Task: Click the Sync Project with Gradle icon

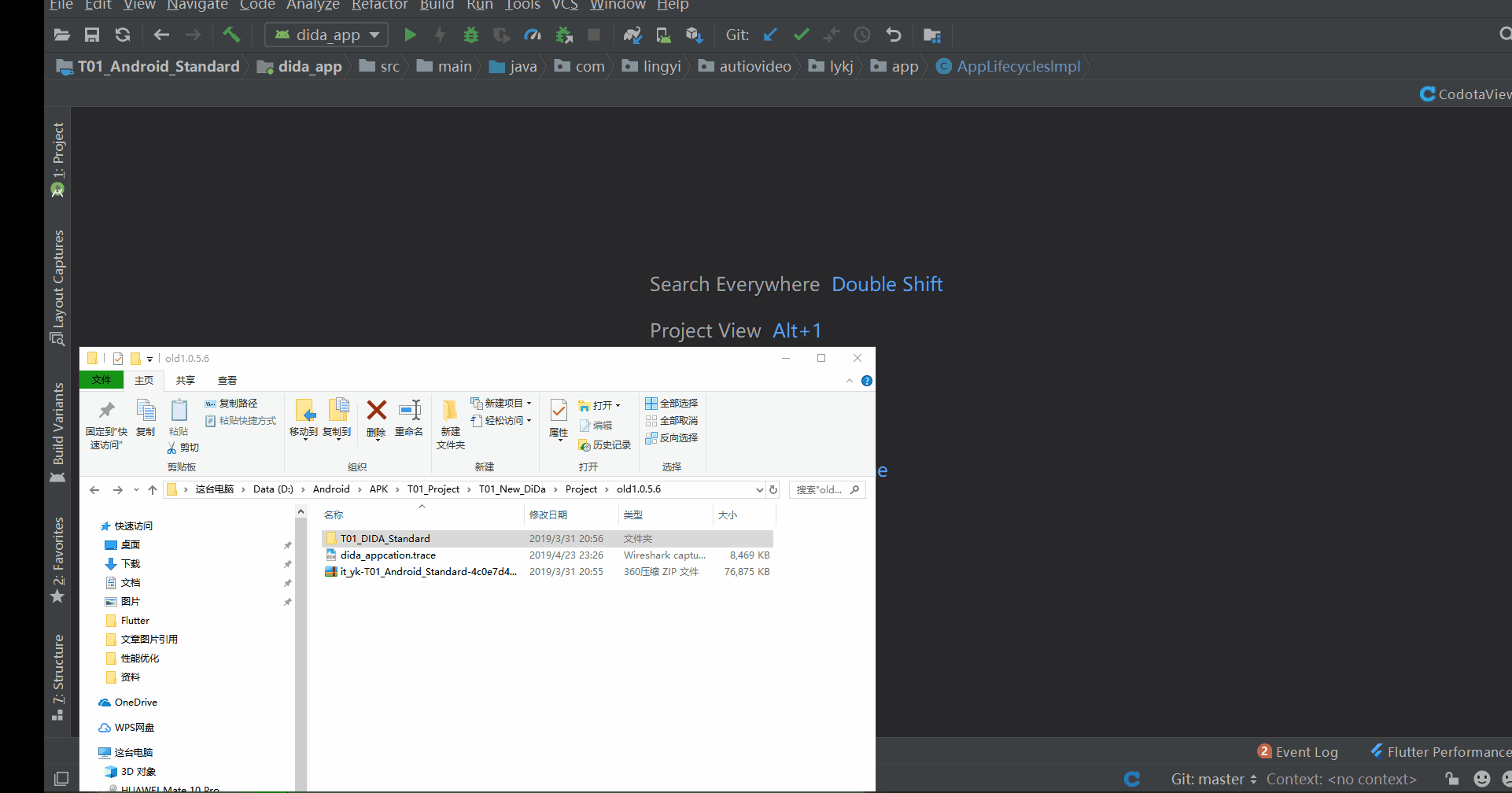Action: coord(632,35)
